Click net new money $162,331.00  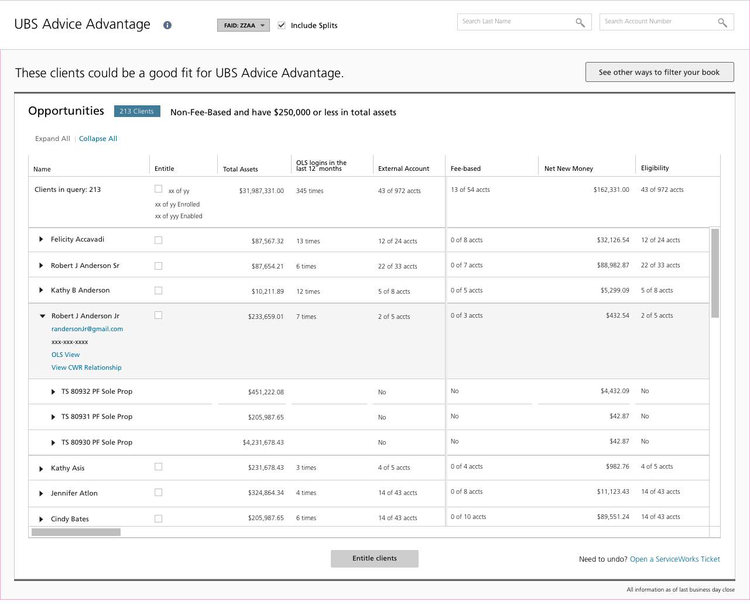(x=611, y=190)
